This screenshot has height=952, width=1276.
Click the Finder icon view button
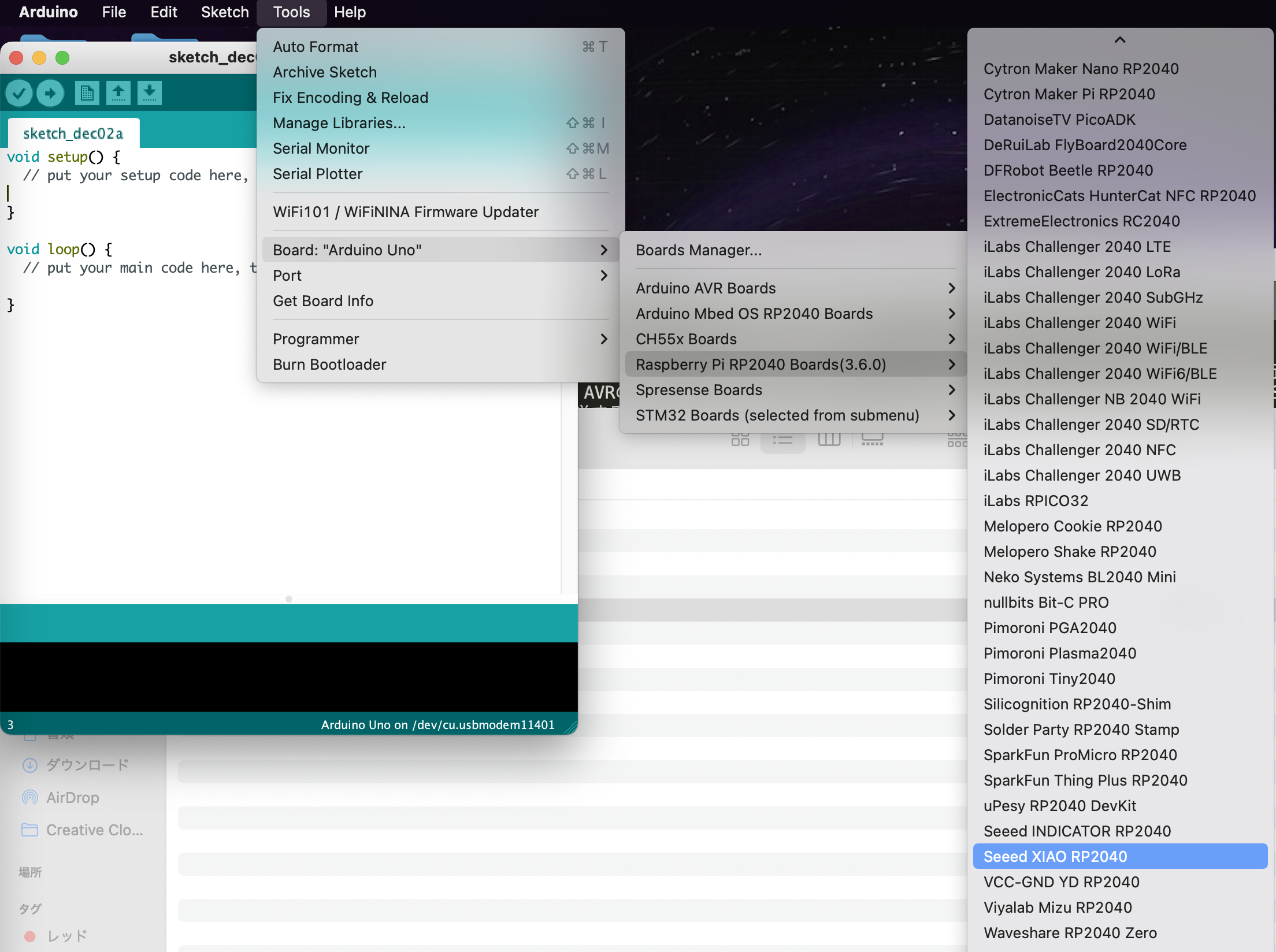point(740,440)
